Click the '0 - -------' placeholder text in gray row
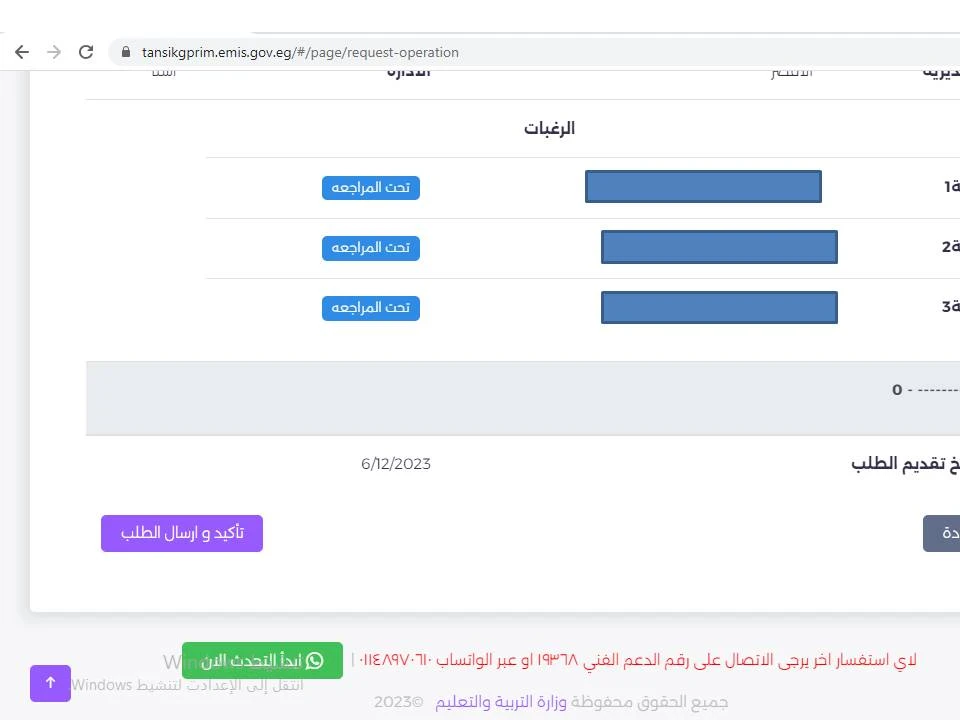960x720 pixels. pos(925,390)
